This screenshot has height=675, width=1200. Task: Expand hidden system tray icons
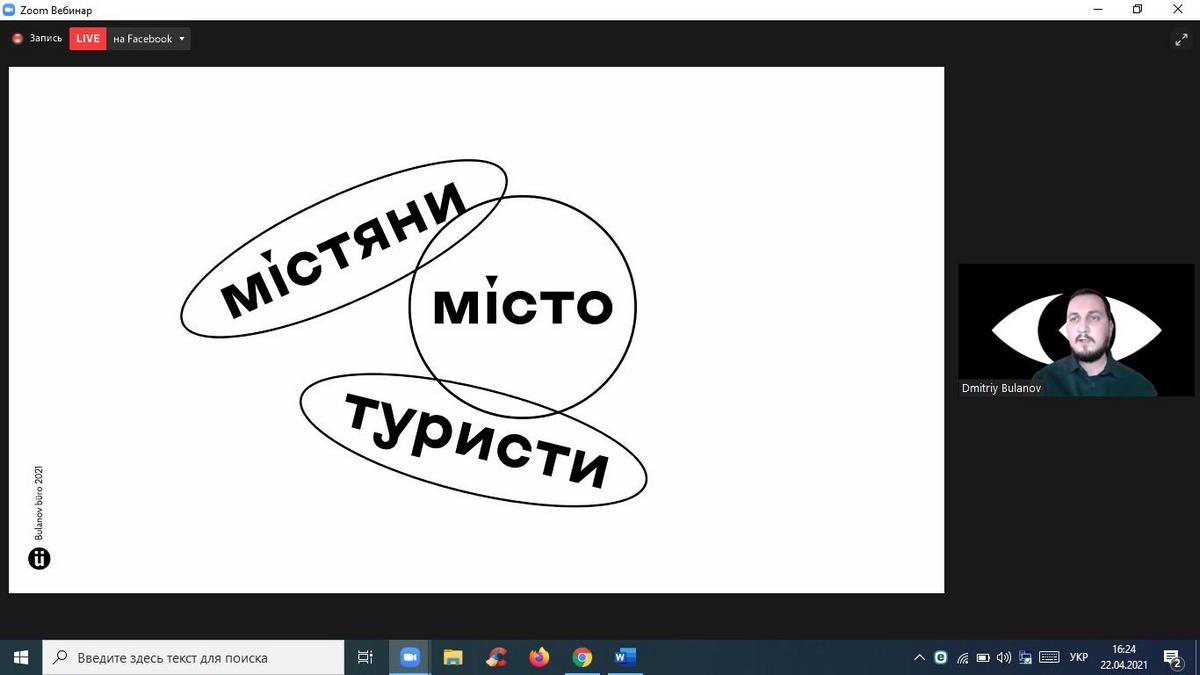point(919,657)
